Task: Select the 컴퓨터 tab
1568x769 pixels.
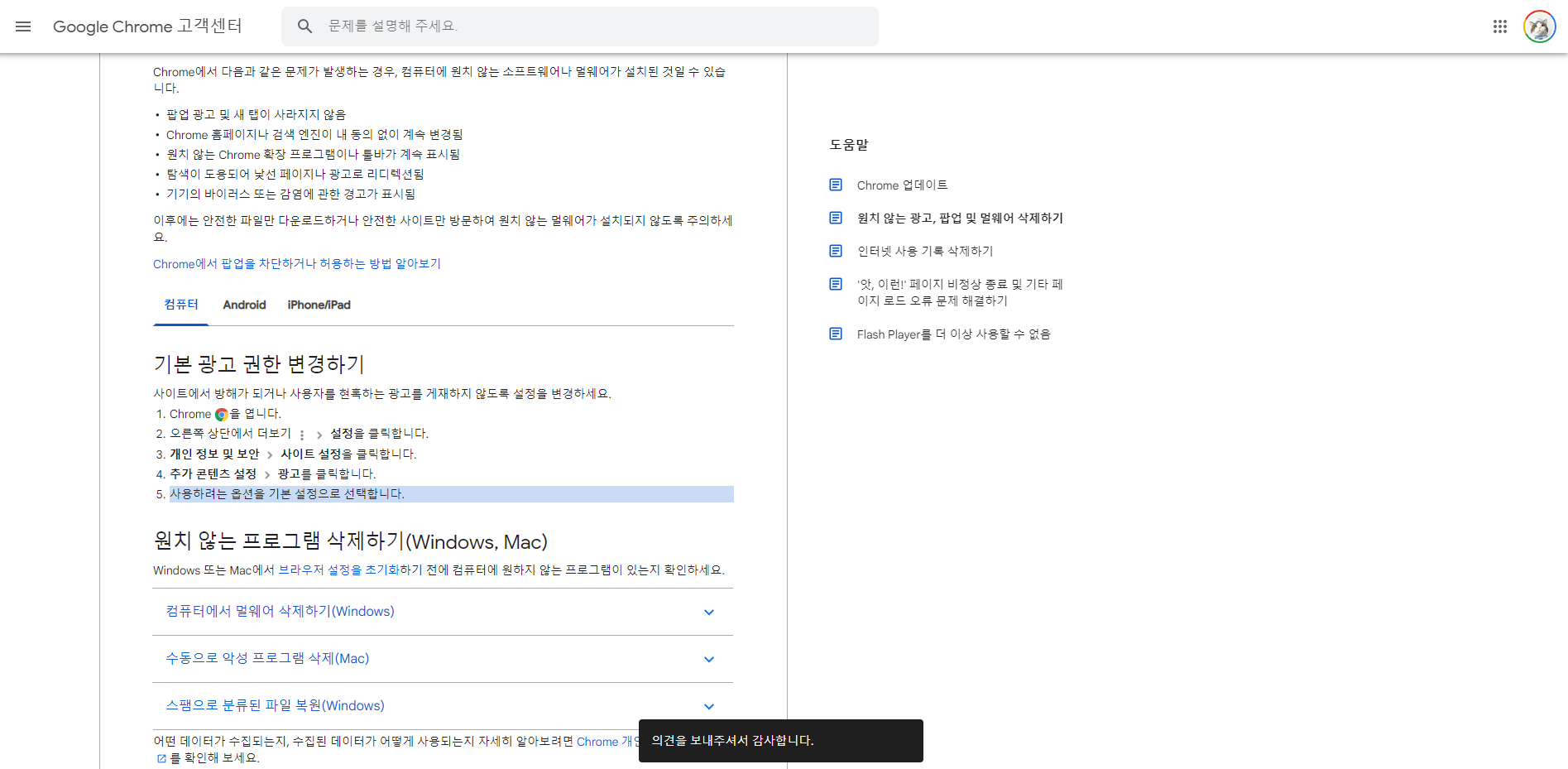Action: (181, 305)
